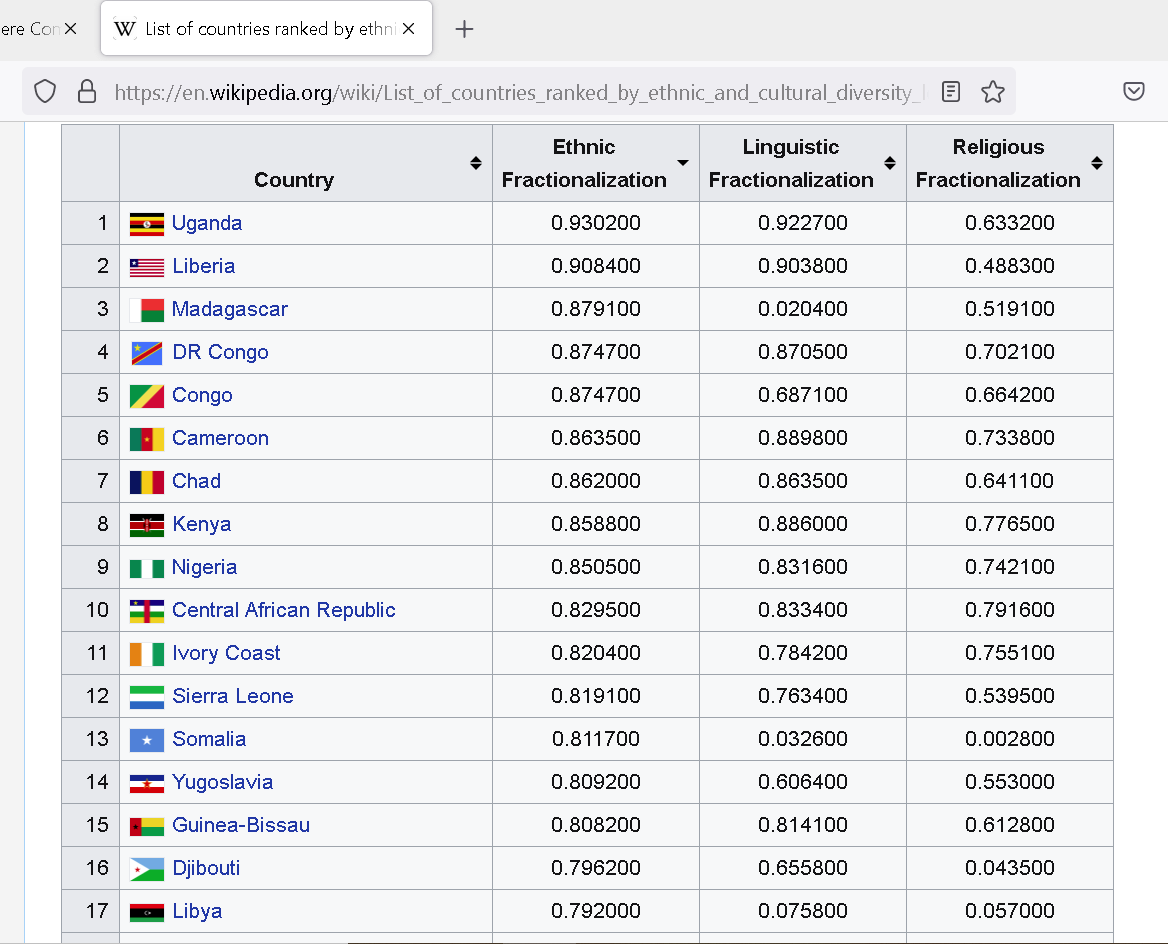
Task: Click the site security padlock icon
Action: tap(87, 92)
